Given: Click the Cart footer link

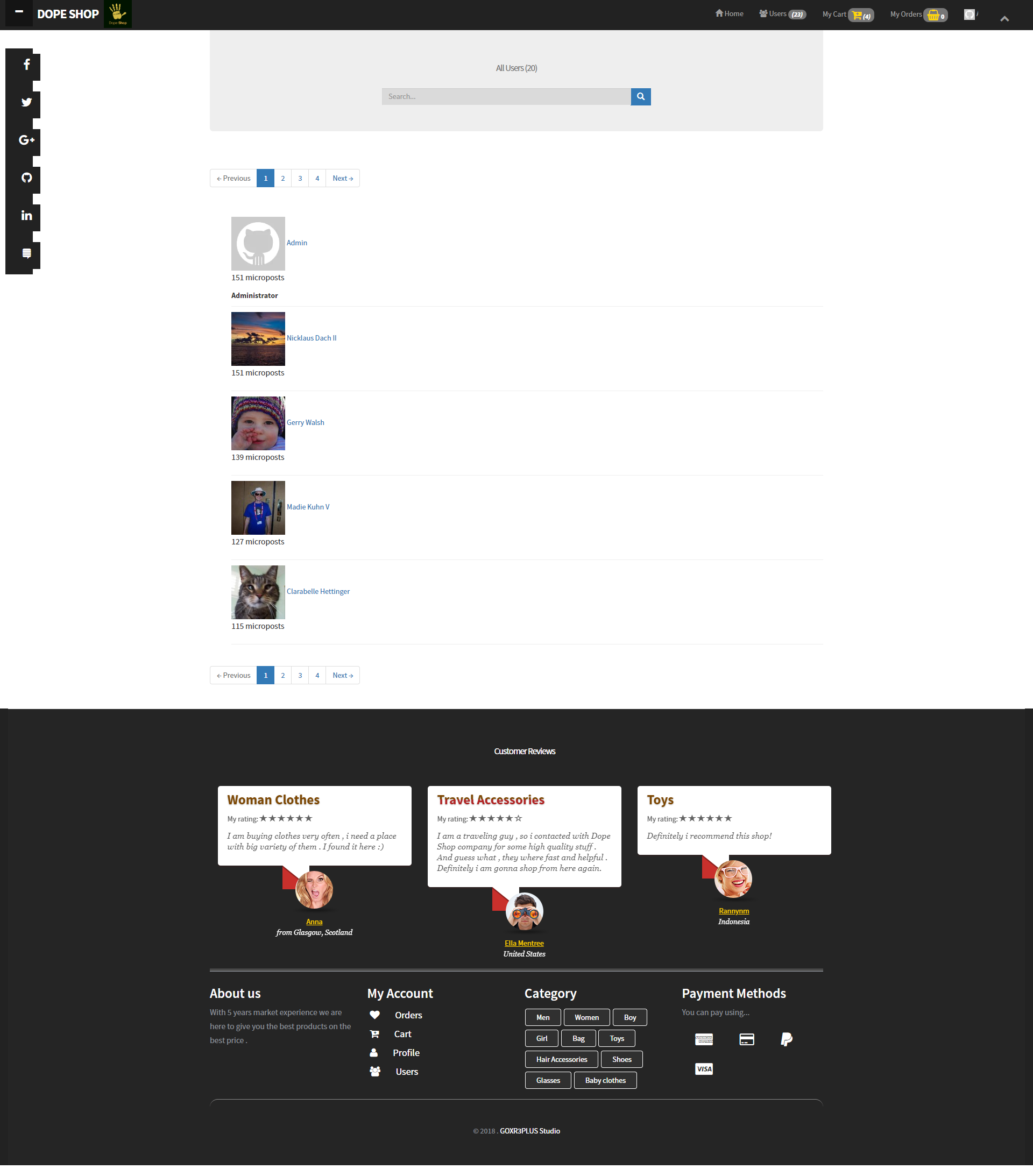Looking at the screenshot, I should tap(403, 1033).
